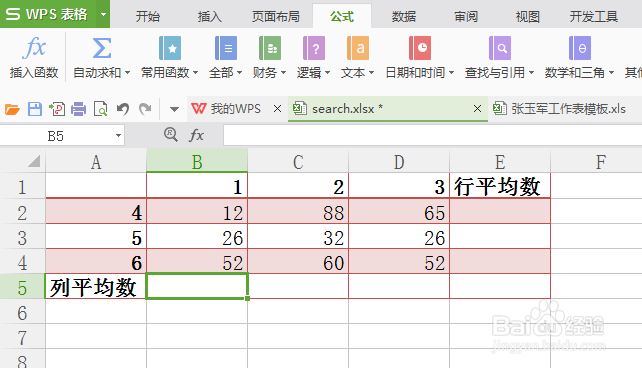Expand the 财务 dropdown arrow
Image resolution: width=642 pixels, height=368 pixels.
click(283, 73)
